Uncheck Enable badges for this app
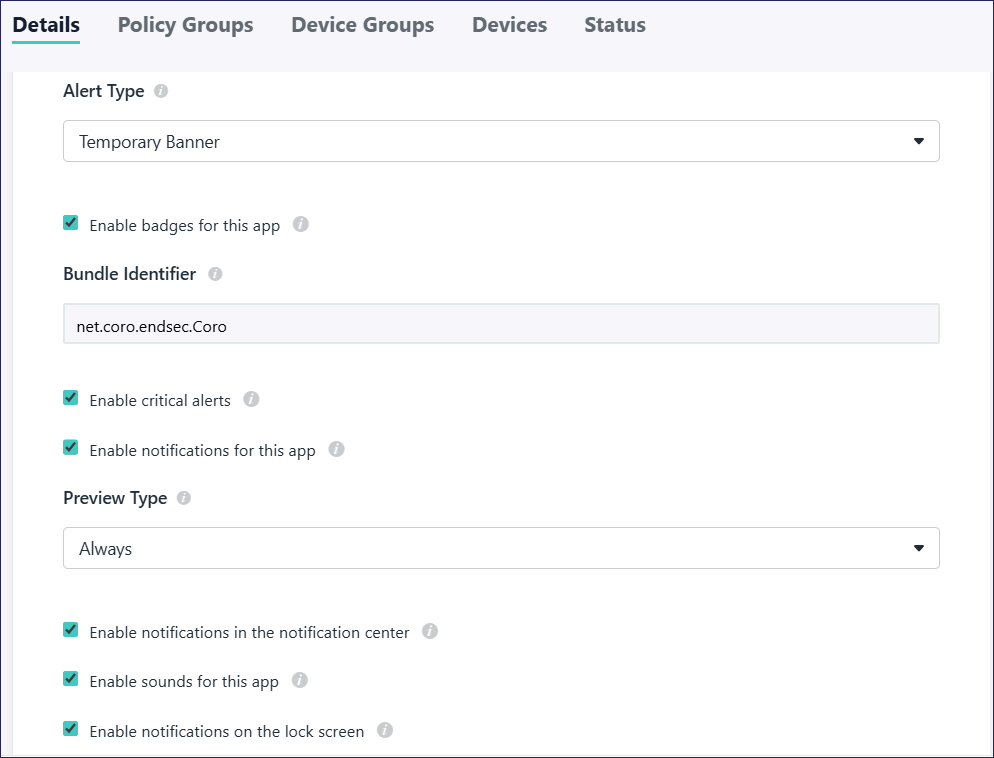Viewport: 994px width, 758px height. click(x=71, y=224)
